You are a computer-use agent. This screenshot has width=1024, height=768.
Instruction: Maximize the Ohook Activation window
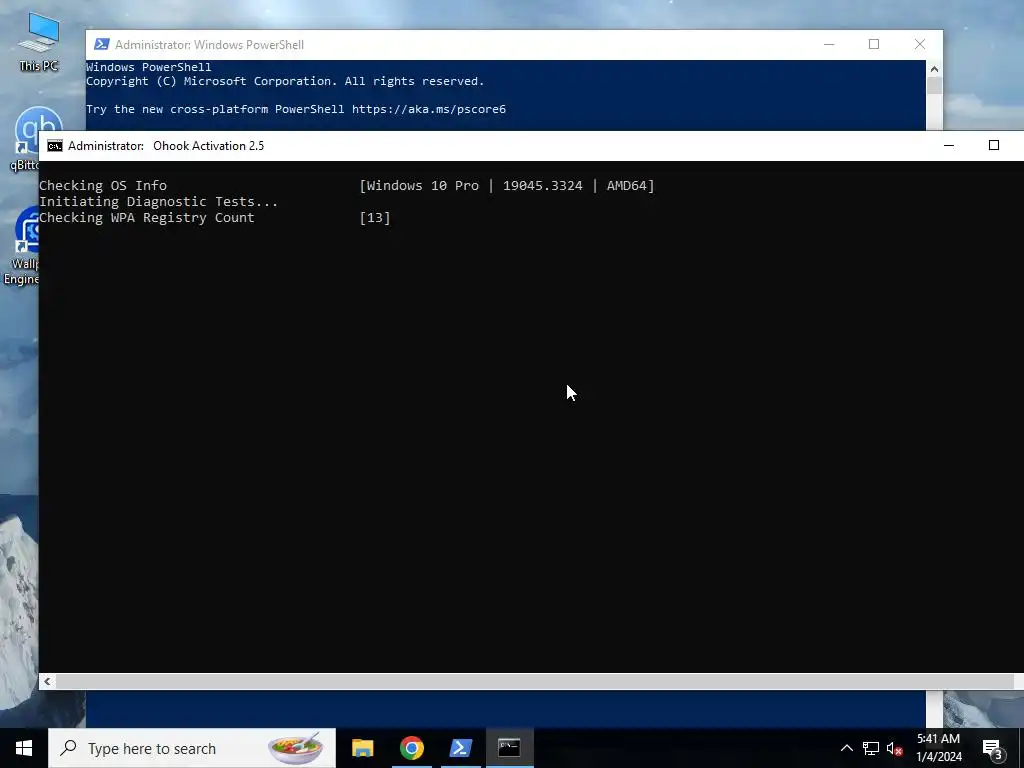click(994, 146)
